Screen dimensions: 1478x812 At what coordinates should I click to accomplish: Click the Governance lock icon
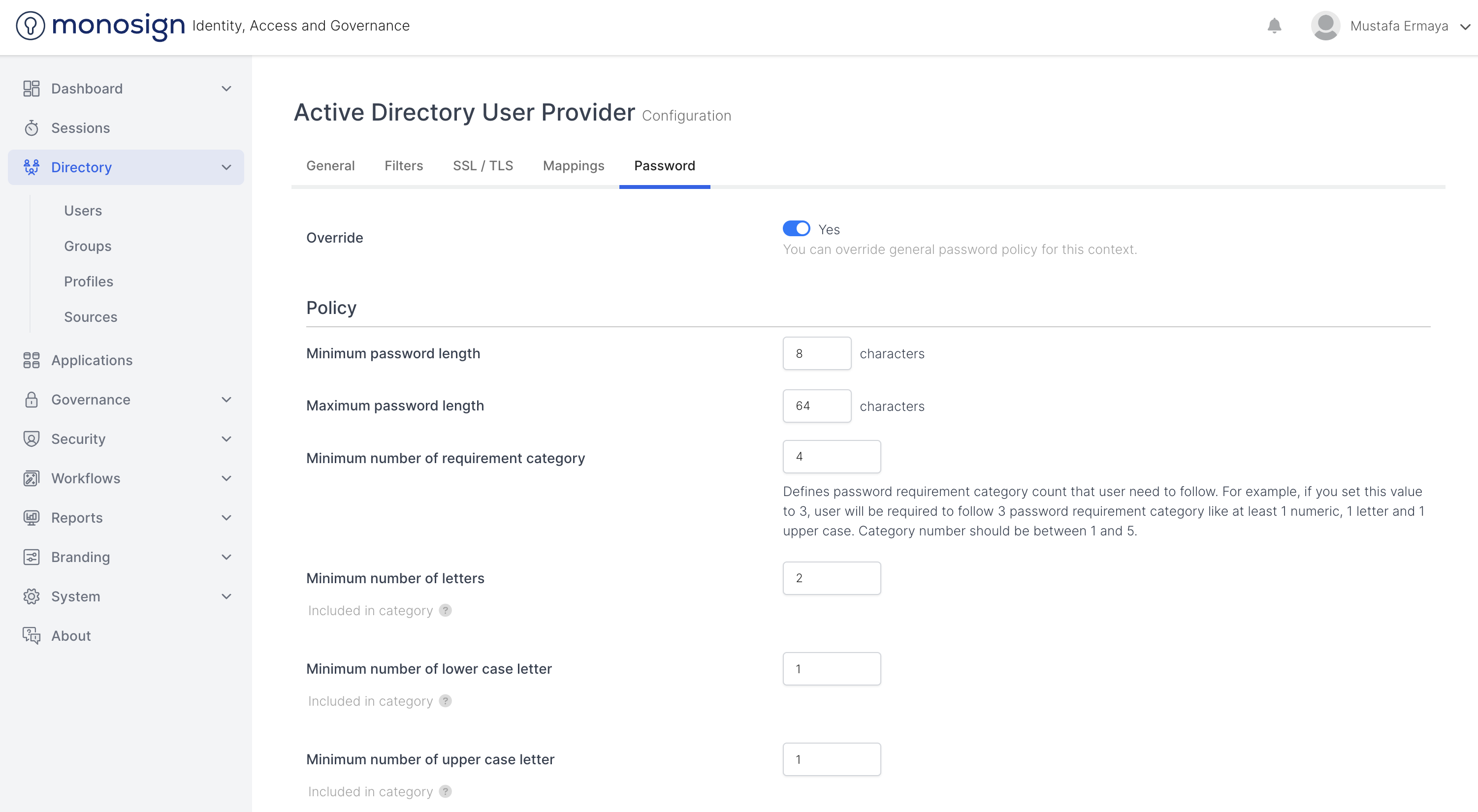[32, 400]
